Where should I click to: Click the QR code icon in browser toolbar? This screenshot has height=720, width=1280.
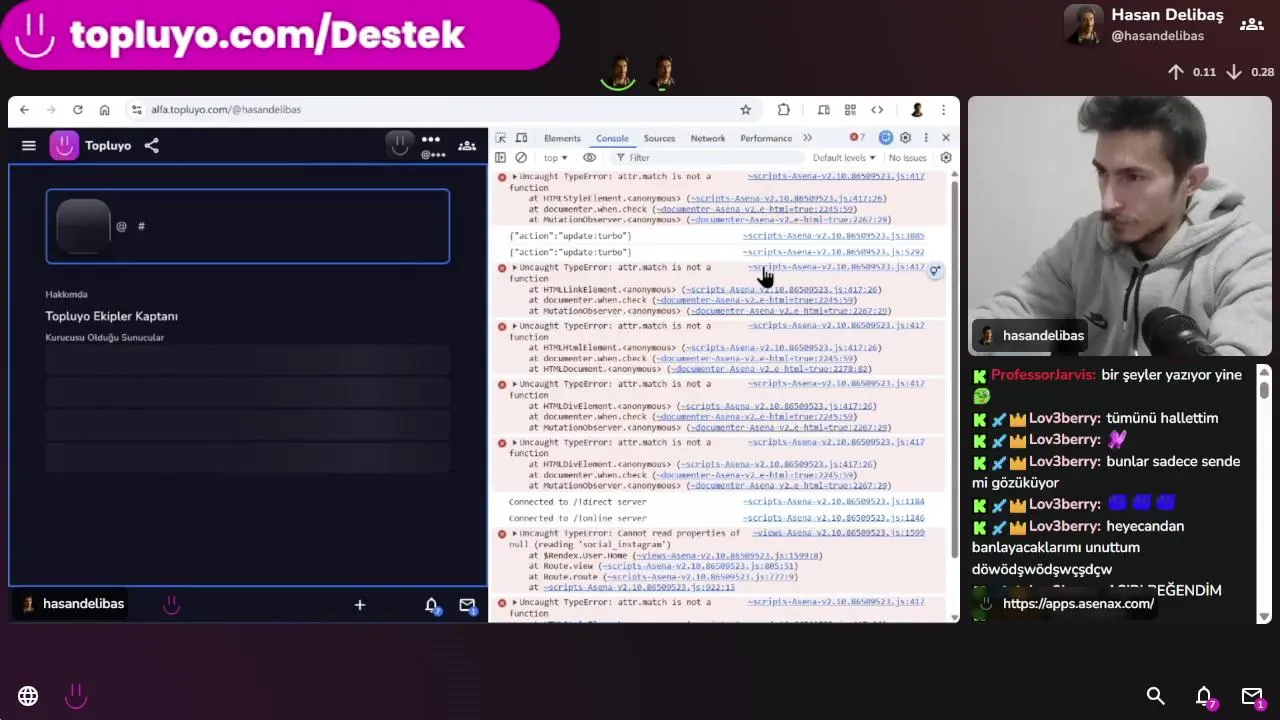tap(850, 110)
